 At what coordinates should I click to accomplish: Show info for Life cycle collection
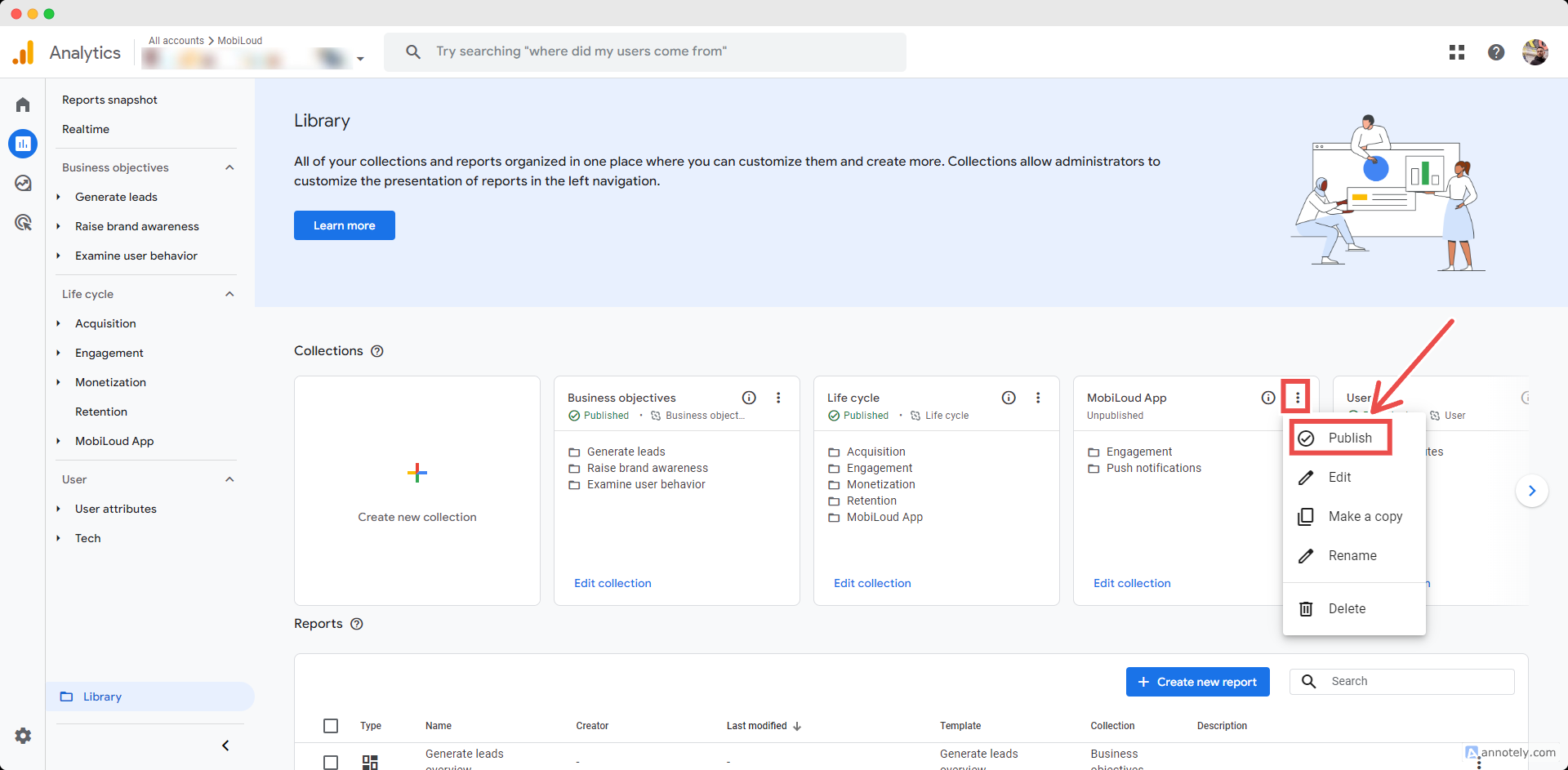pos(1009,398)
